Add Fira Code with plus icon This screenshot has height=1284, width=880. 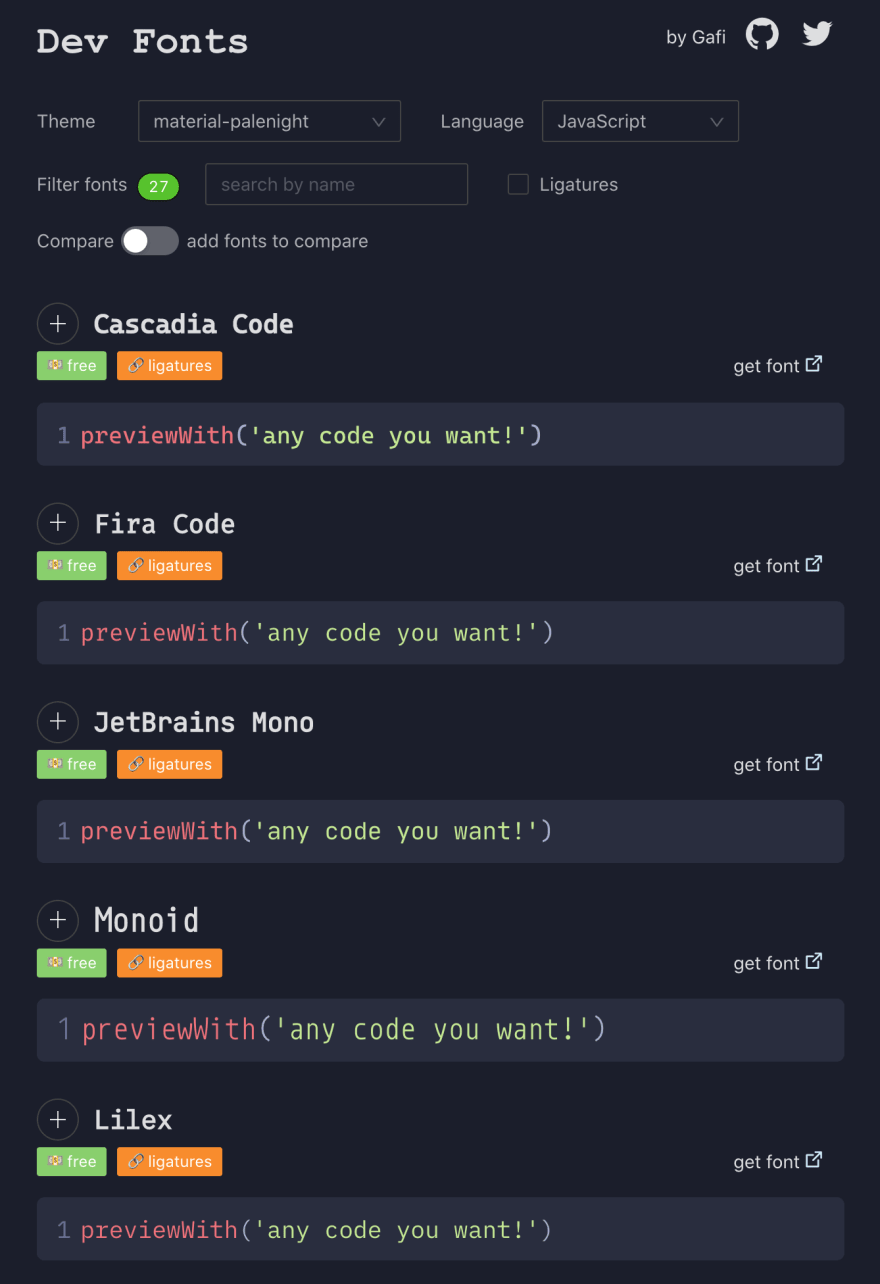pos(58,523)
